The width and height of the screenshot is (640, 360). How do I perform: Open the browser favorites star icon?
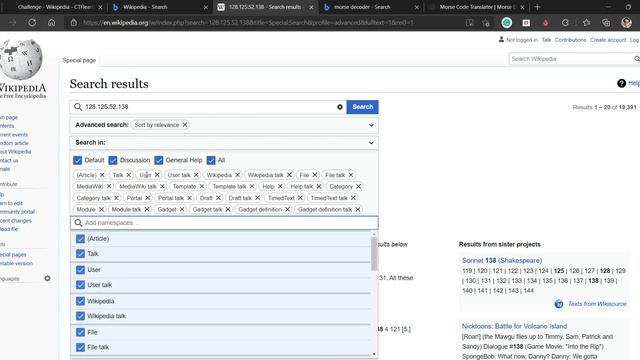(587, 23)
